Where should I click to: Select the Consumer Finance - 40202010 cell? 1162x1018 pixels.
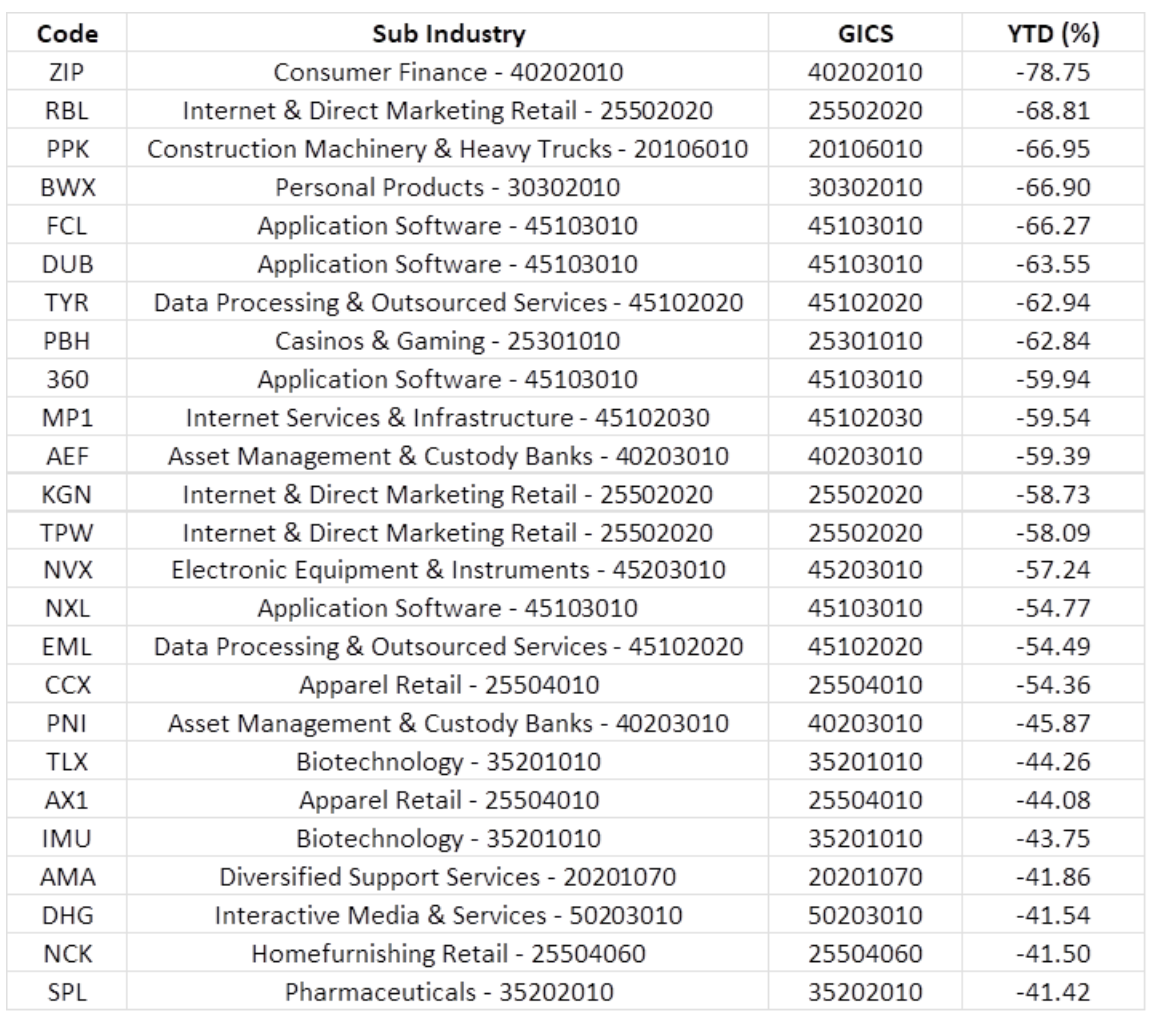[448, 72]
